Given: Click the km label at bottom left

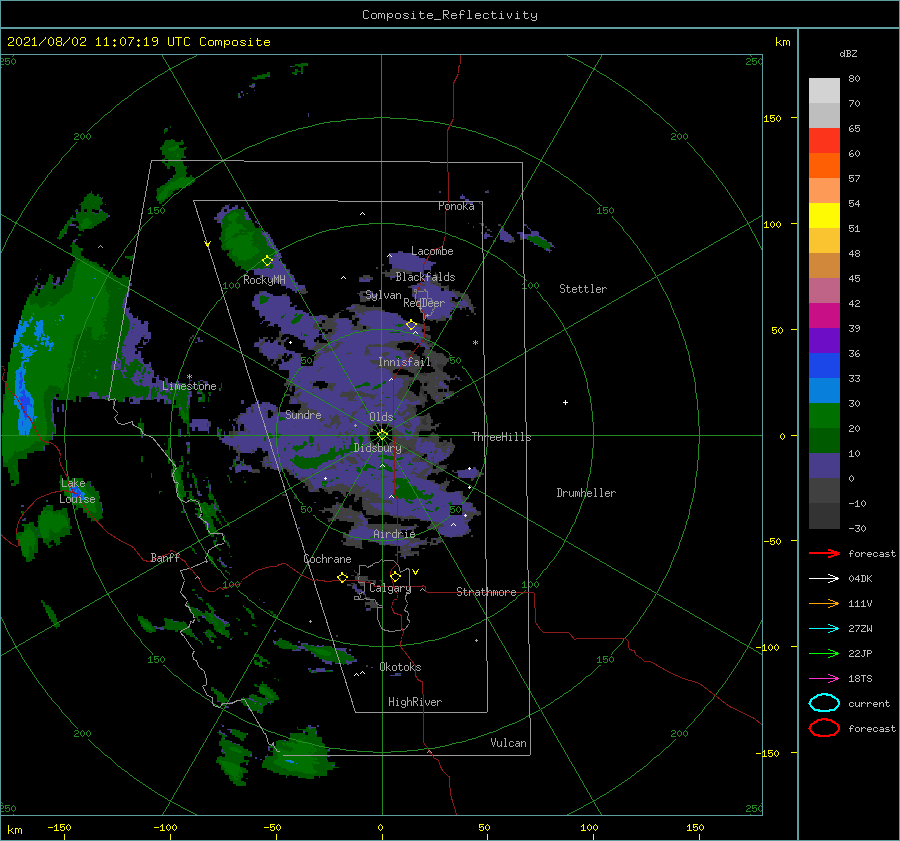Looking at the screenshot, I should tap(14, 830).
